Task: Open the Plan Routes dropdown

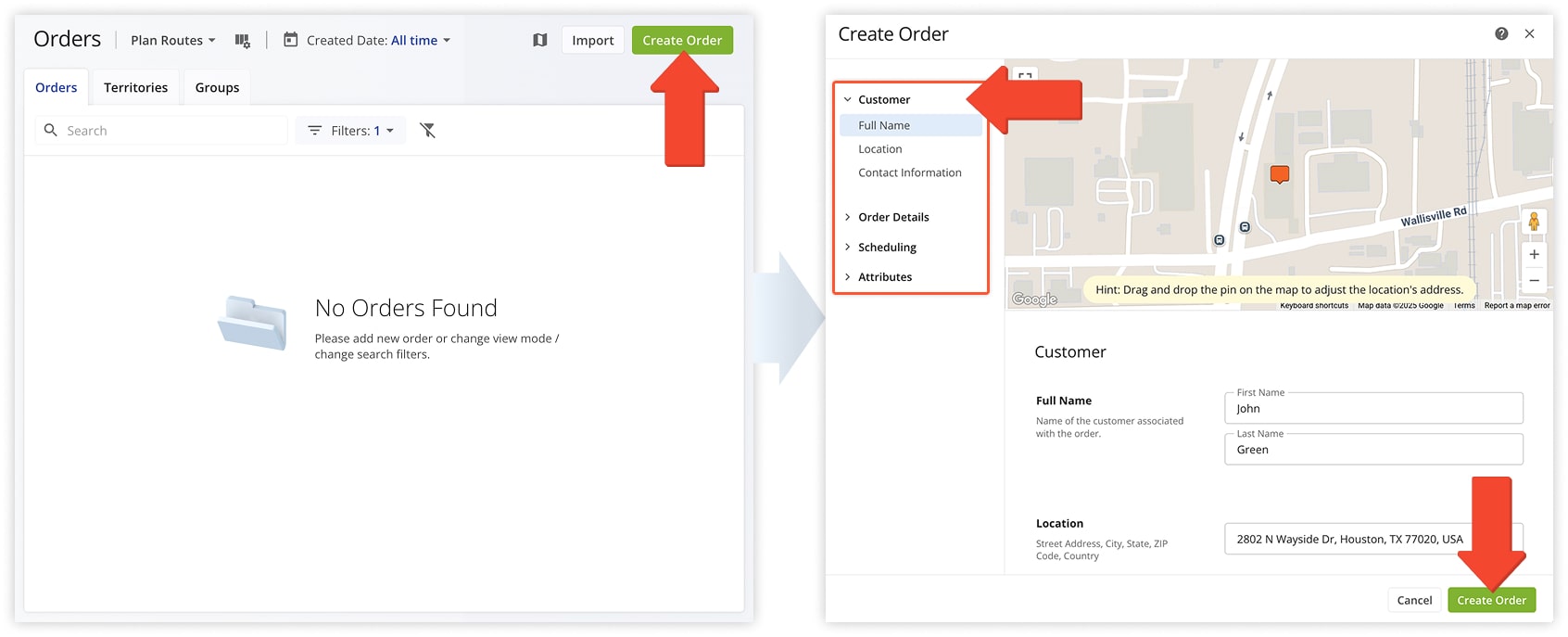Action: tap(172, 40)
